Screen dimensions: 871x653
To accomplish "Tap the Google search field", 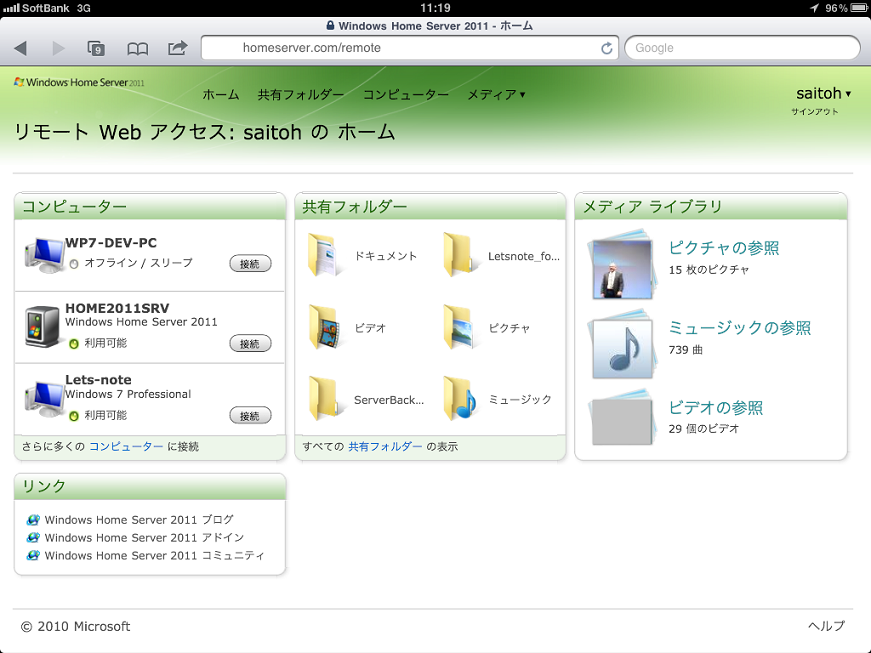I will [742, 48].
